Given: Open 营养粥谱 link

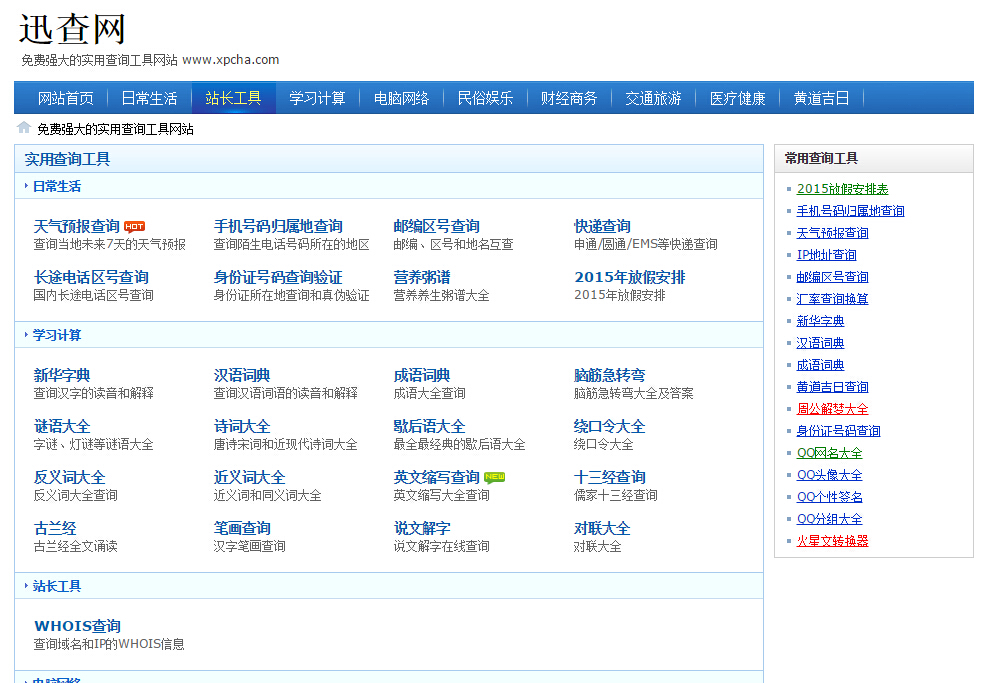Looking at the screenshot, I should coord(422,277).
